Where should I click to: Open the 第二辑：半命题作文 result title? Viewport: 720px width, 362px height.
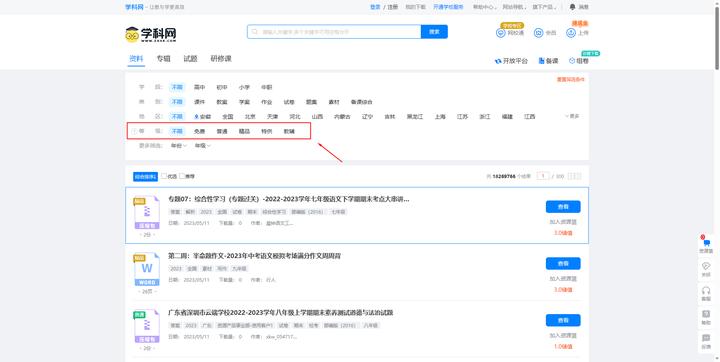(254, 256)
